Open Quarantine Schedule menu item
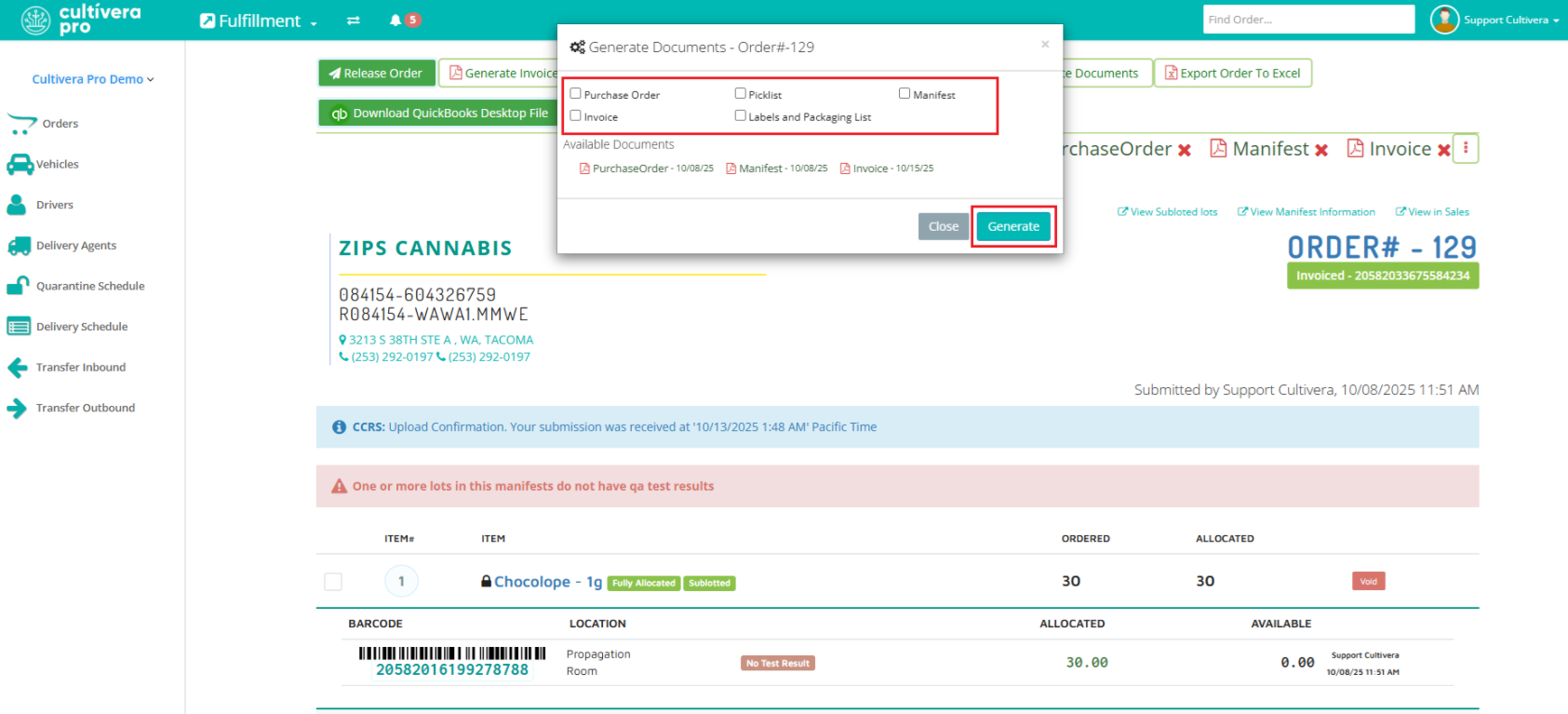 (x=90, y=286)
